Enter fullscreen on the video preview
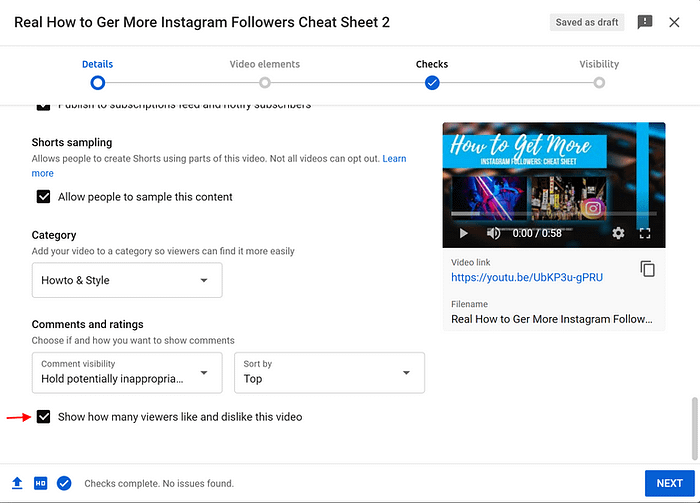This screenshot has width=700, height=503. (x=645, y=233)
